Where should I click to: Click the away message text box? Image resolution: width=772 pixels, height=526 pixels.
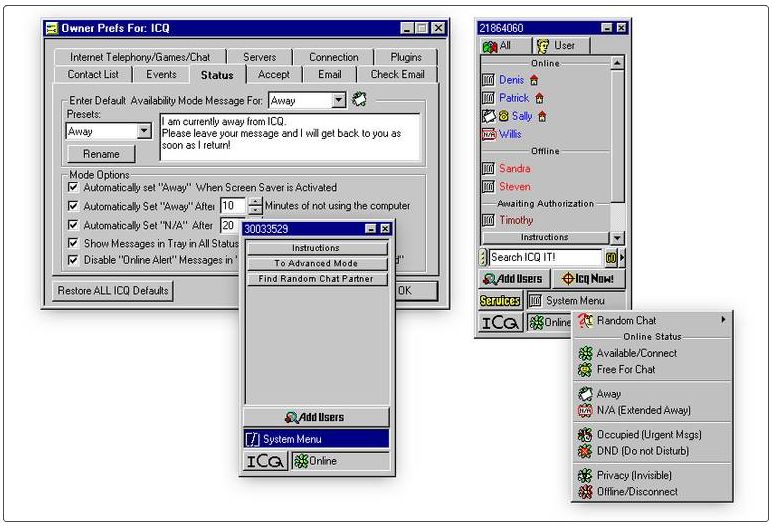290,137
